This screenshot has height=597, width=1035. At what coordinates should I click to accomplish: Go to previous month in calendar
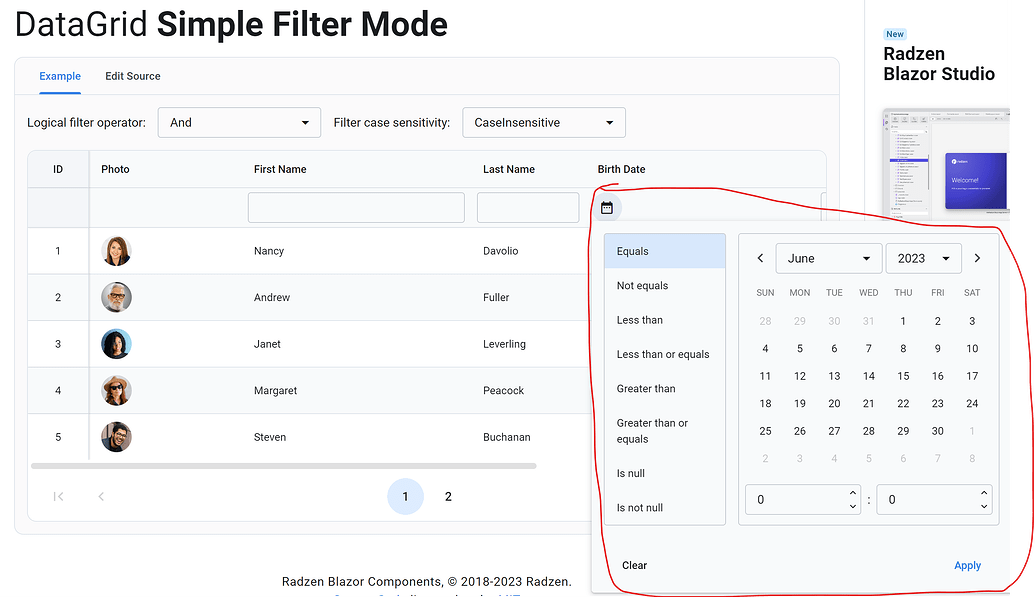tap(760, 258)
